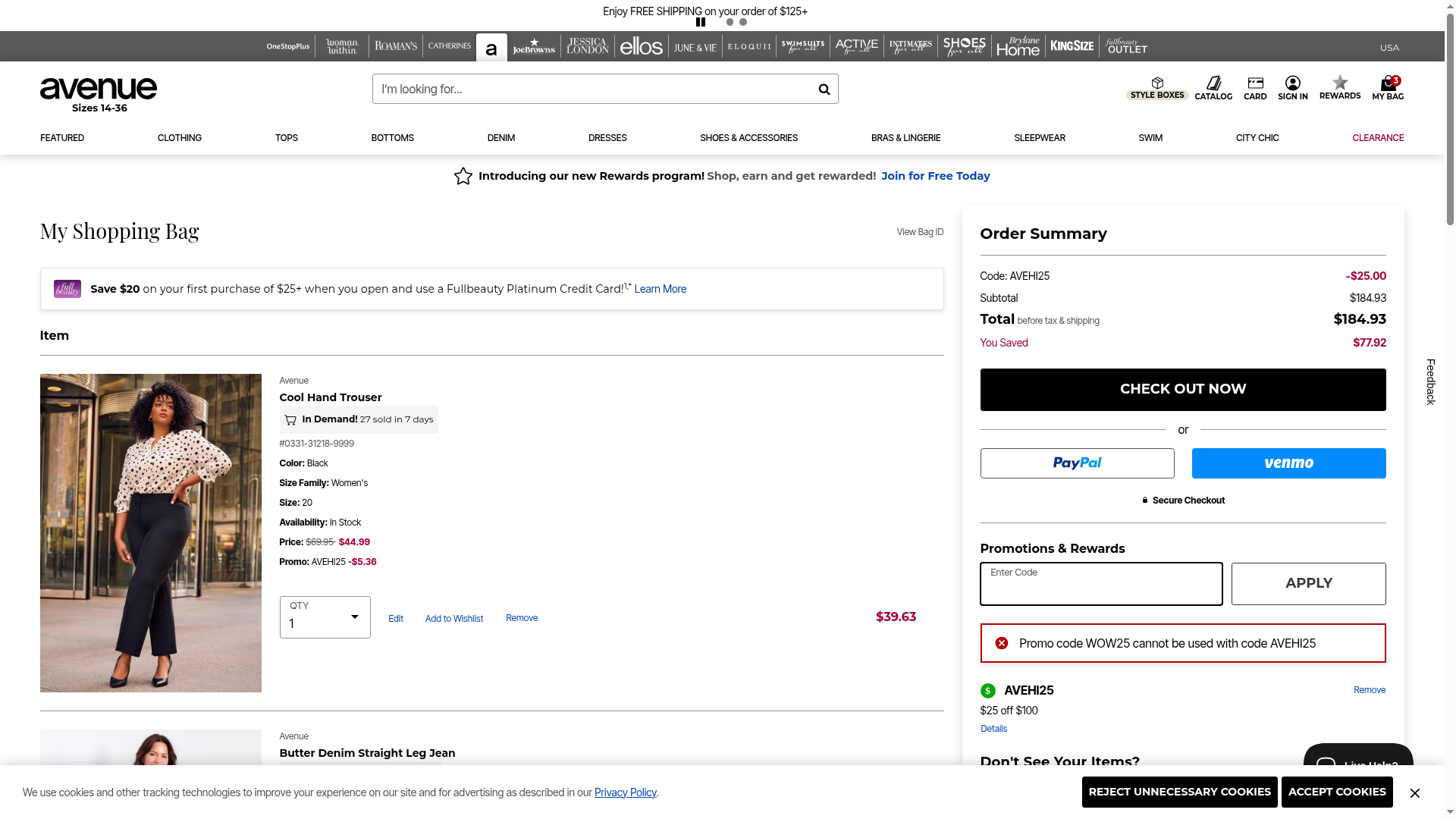The image size is (1456, 819).
Task: Go to Fullbeauty Outlet logo
Action: tap(1126, 46)
